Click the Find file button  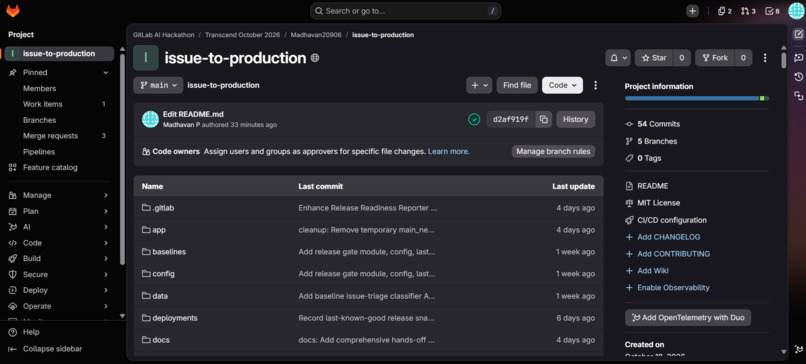(517, 85)
